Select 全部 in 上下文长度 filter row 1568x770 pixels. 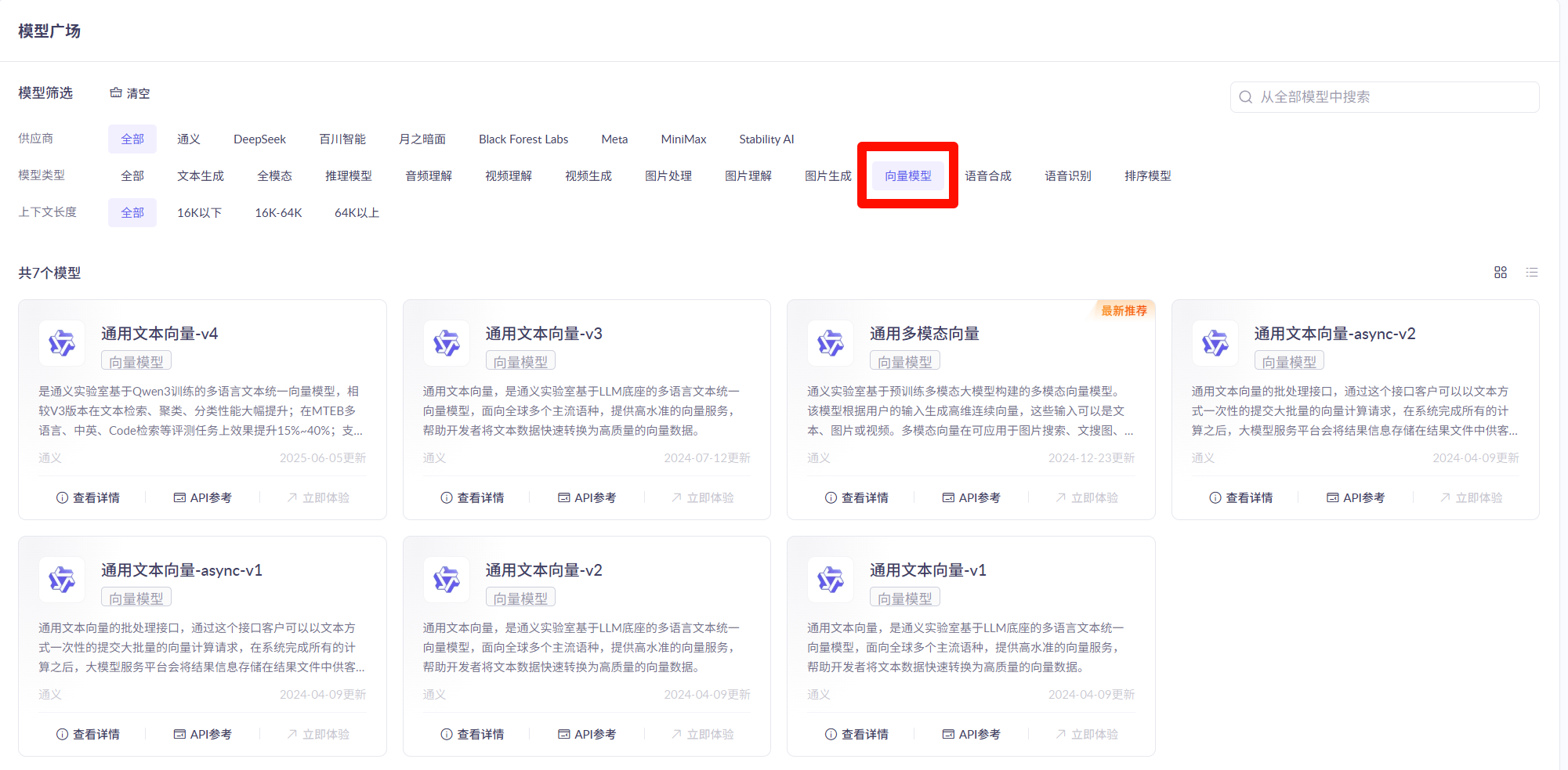point(132,213)
